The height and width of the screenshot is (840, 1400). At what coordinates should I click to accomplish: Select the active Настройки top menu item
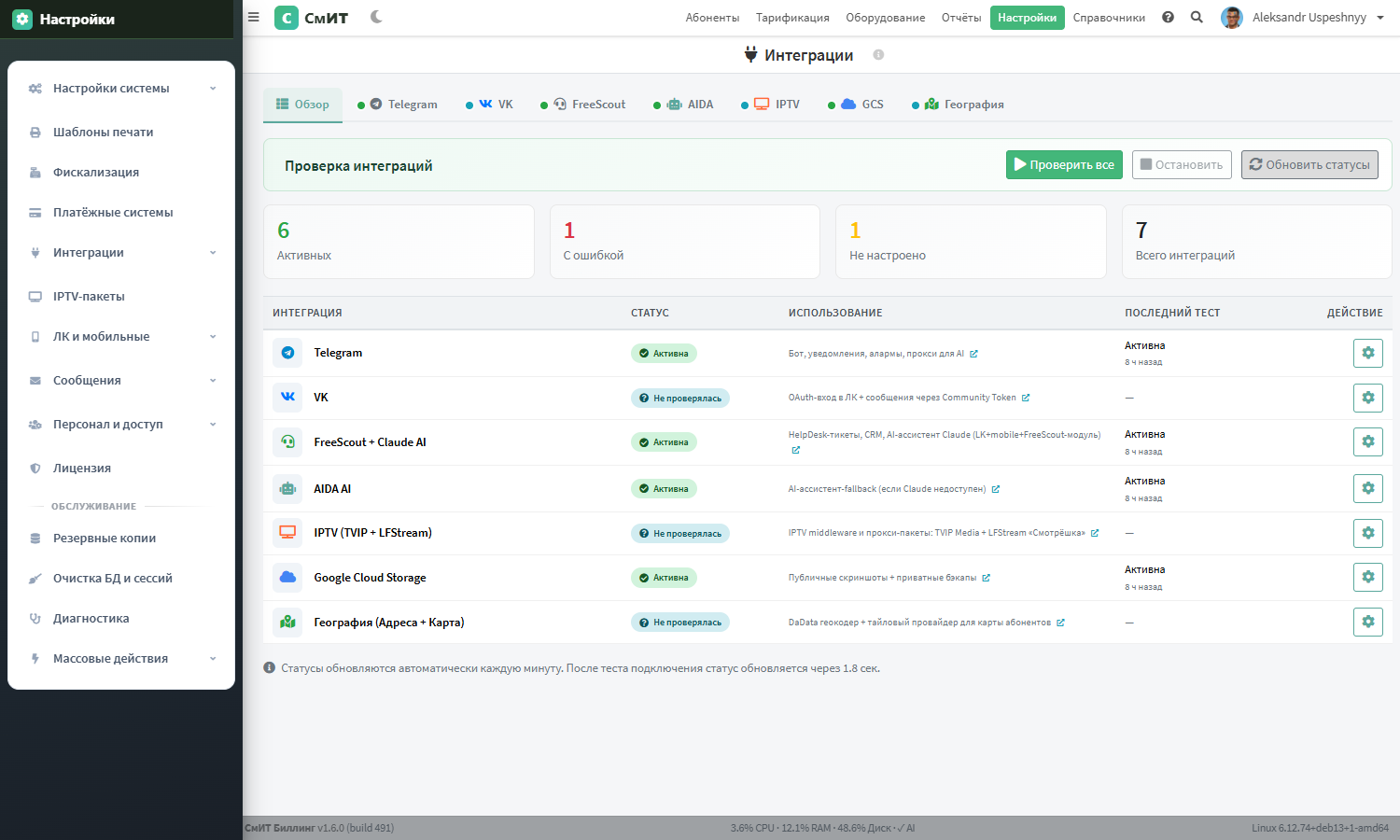tap(1027, 18)
